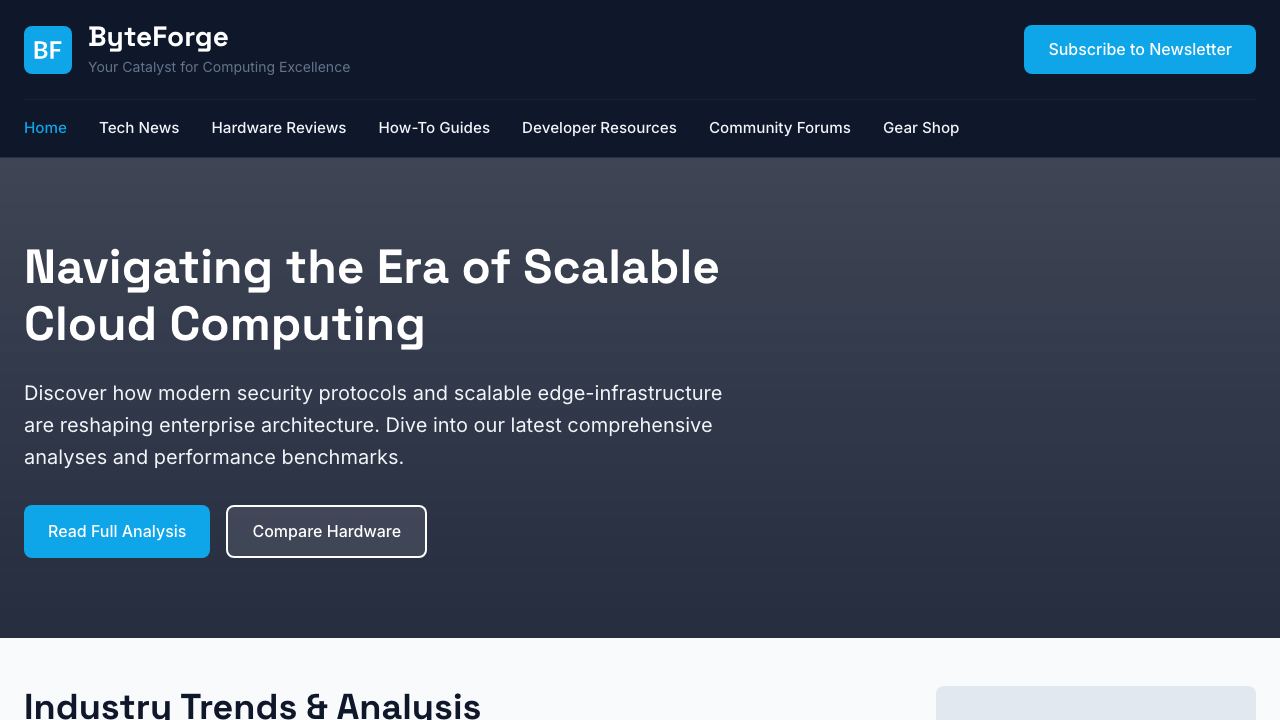
Task: Click the 'Your Catalyst for Computing Excellence' tagline
Action: pyautogui.click(x=219, y=67)
